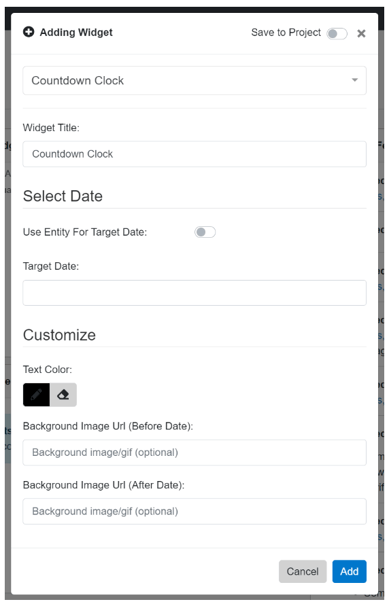This screenshot has width=389, height=604.
Task: Focus the Widget Title text field
Action: tap(194, 154)
